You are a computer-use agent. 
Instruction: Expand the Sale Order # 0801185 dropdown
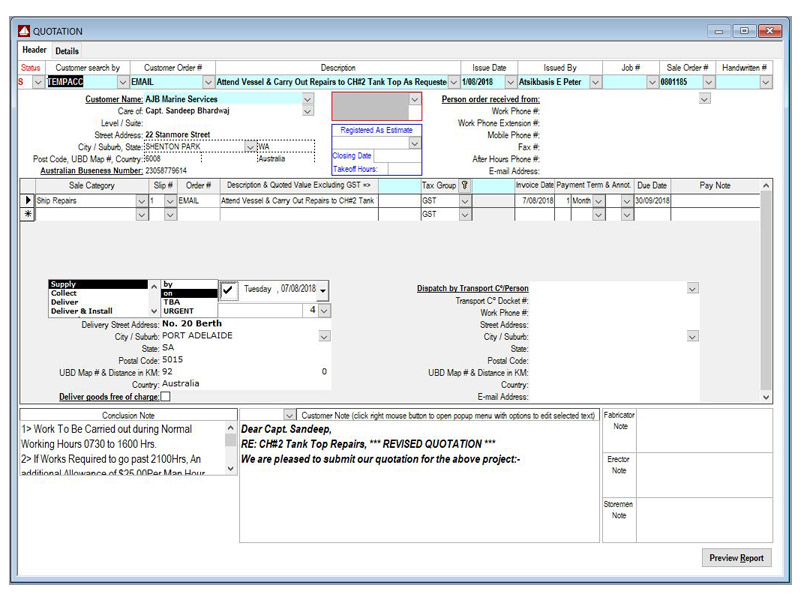tap(709, 82)
